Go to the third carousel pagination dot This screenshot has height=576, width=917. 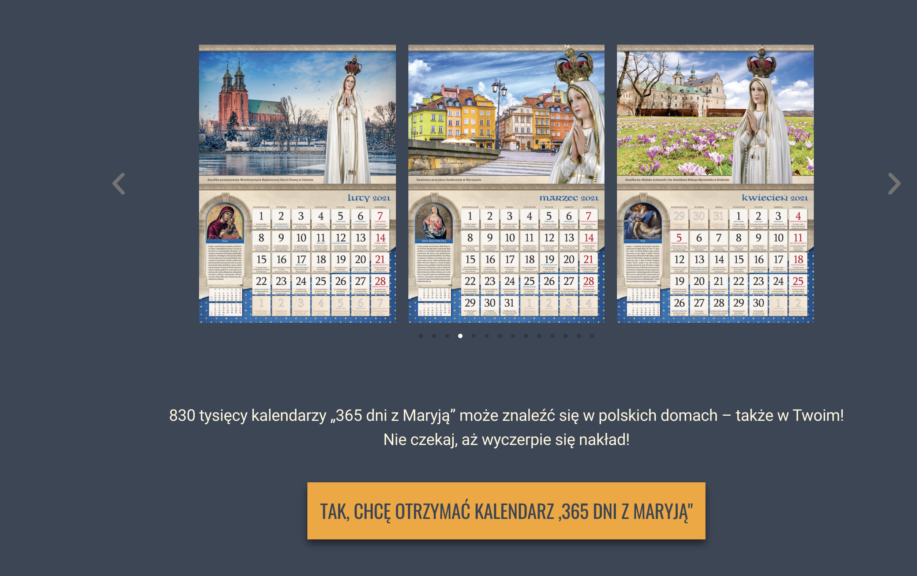click(447, 336)
